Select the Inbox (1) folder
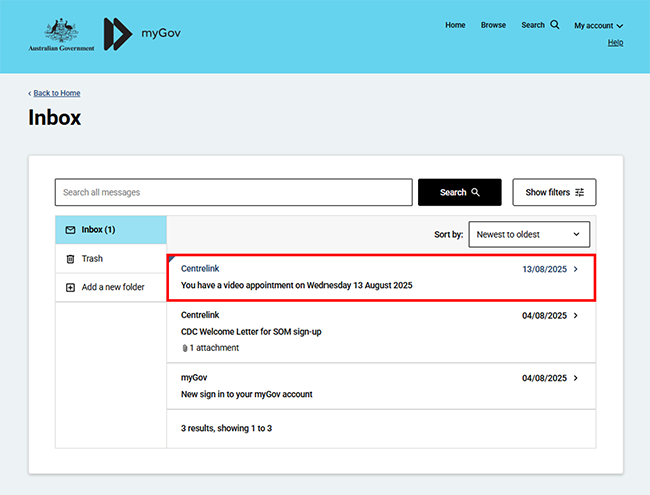The height and width of the screenshot is (495, 650). tap(111, 230)
